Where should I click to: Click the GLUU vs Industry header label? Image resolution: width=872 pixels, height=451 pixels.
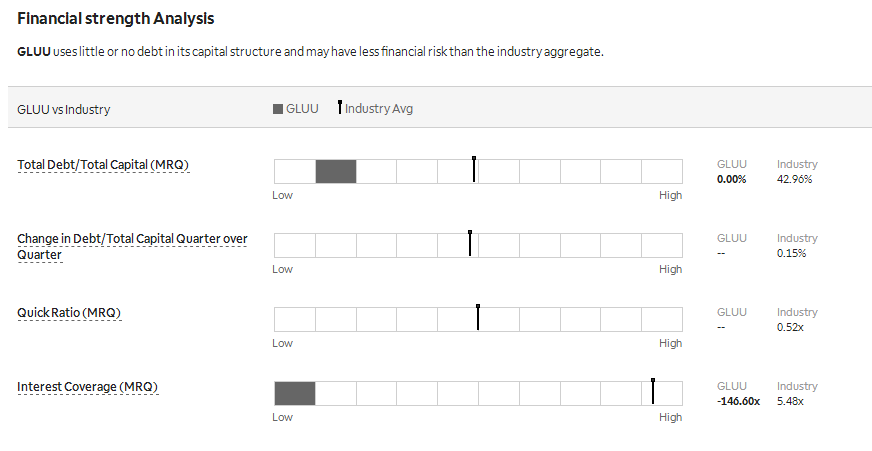click(63, 110)
